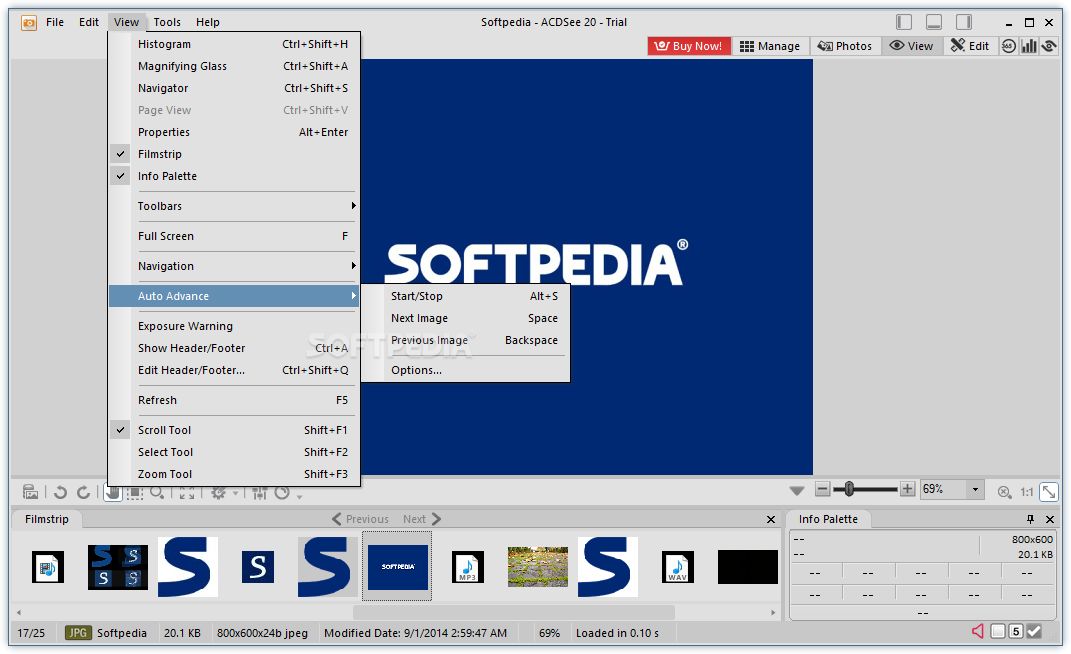Viewport: 1071px width, 654px height.
Task: Click the save image icon in bottom toolbar
Action: click(30, 492)
